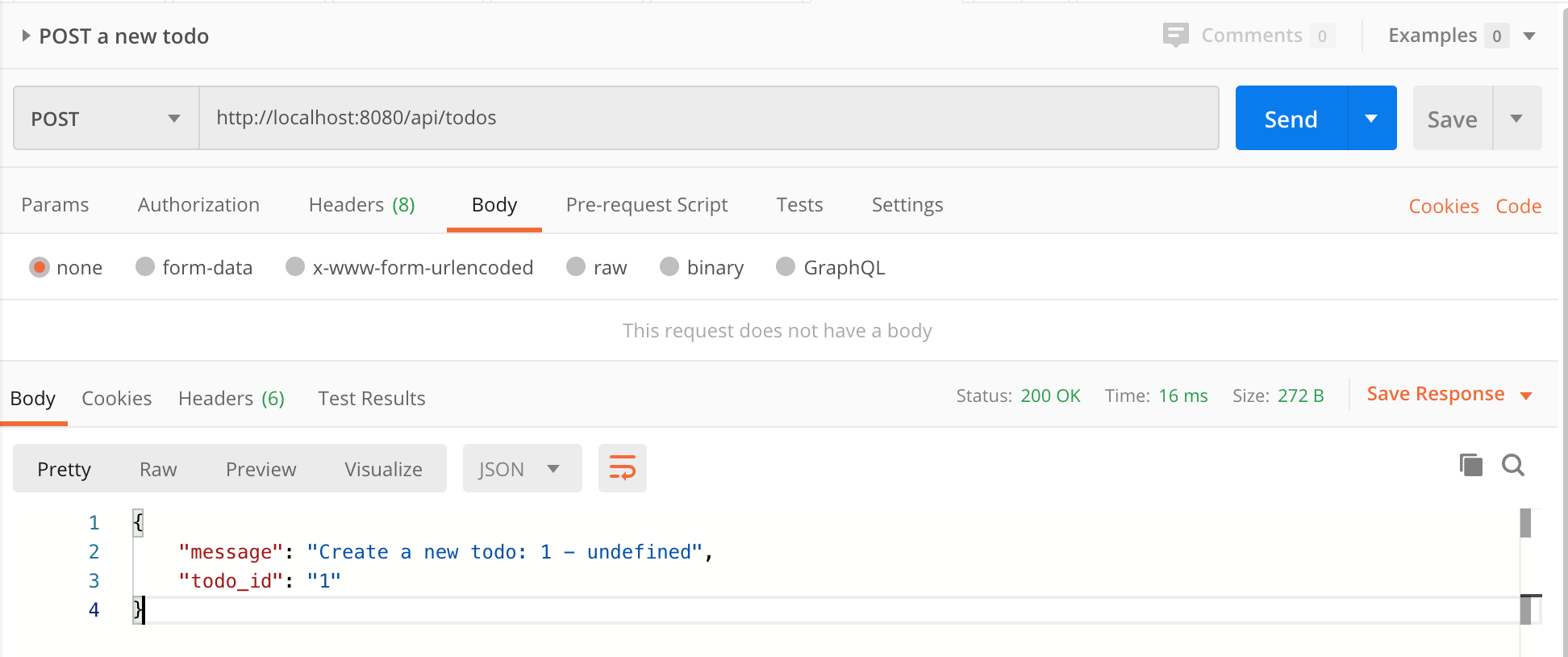This screenshot has width=1568, height=657.
Task: Open the request Settings tab
Action: 907,205
